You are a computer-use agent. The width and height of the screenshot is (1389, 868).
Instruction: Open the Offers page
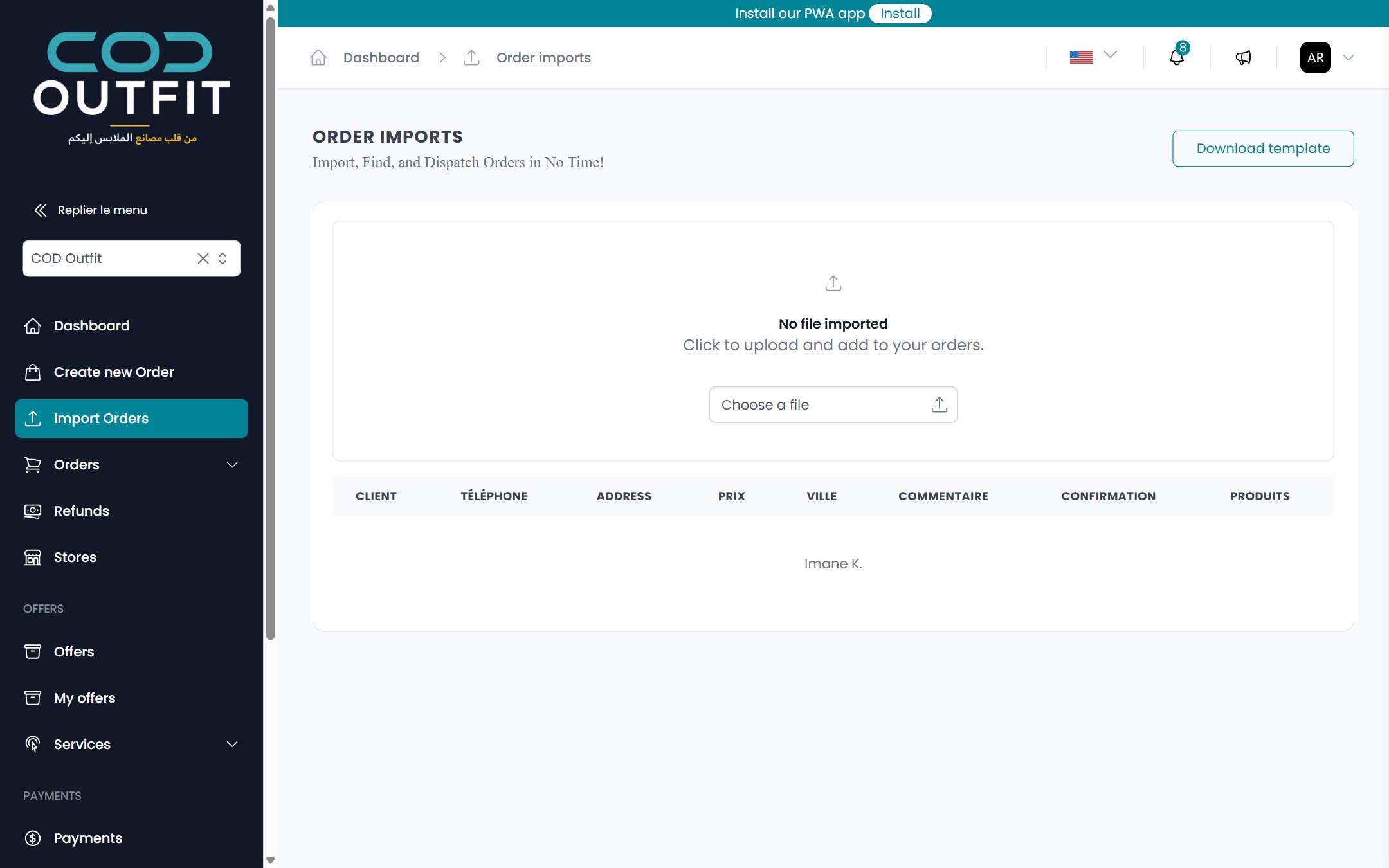click(x=131, y=652)
